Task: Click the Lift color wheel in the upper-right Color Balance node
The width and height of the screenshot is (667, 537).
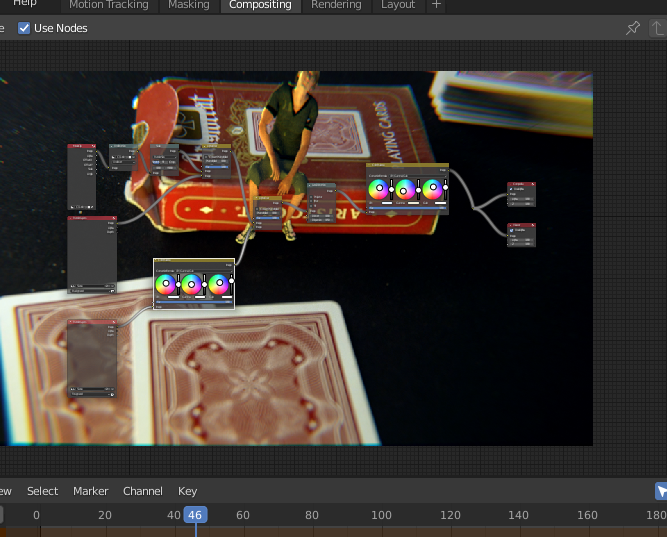Action: [378, 189]
